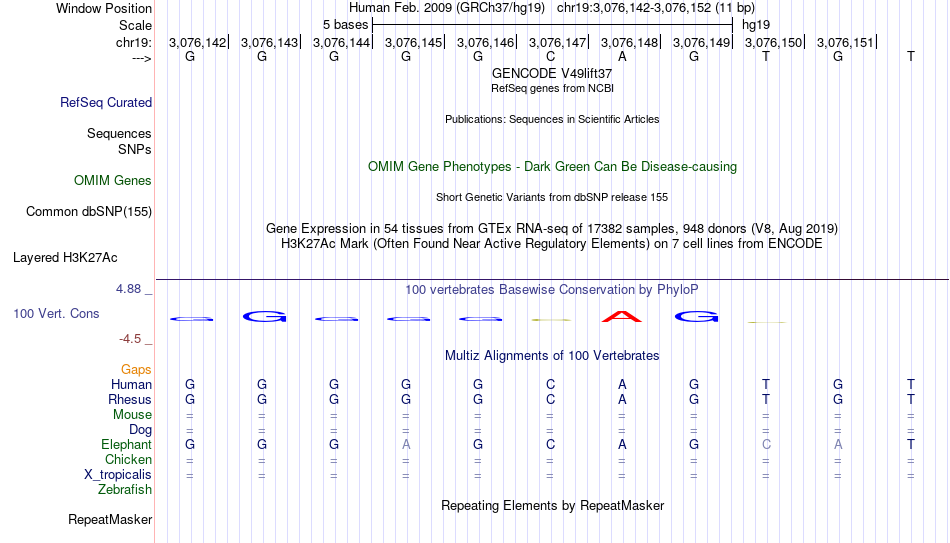Select the Elephant alignment row label
Image resolution: width=950 pixels, height=543 pixels.
coord(126,444)
